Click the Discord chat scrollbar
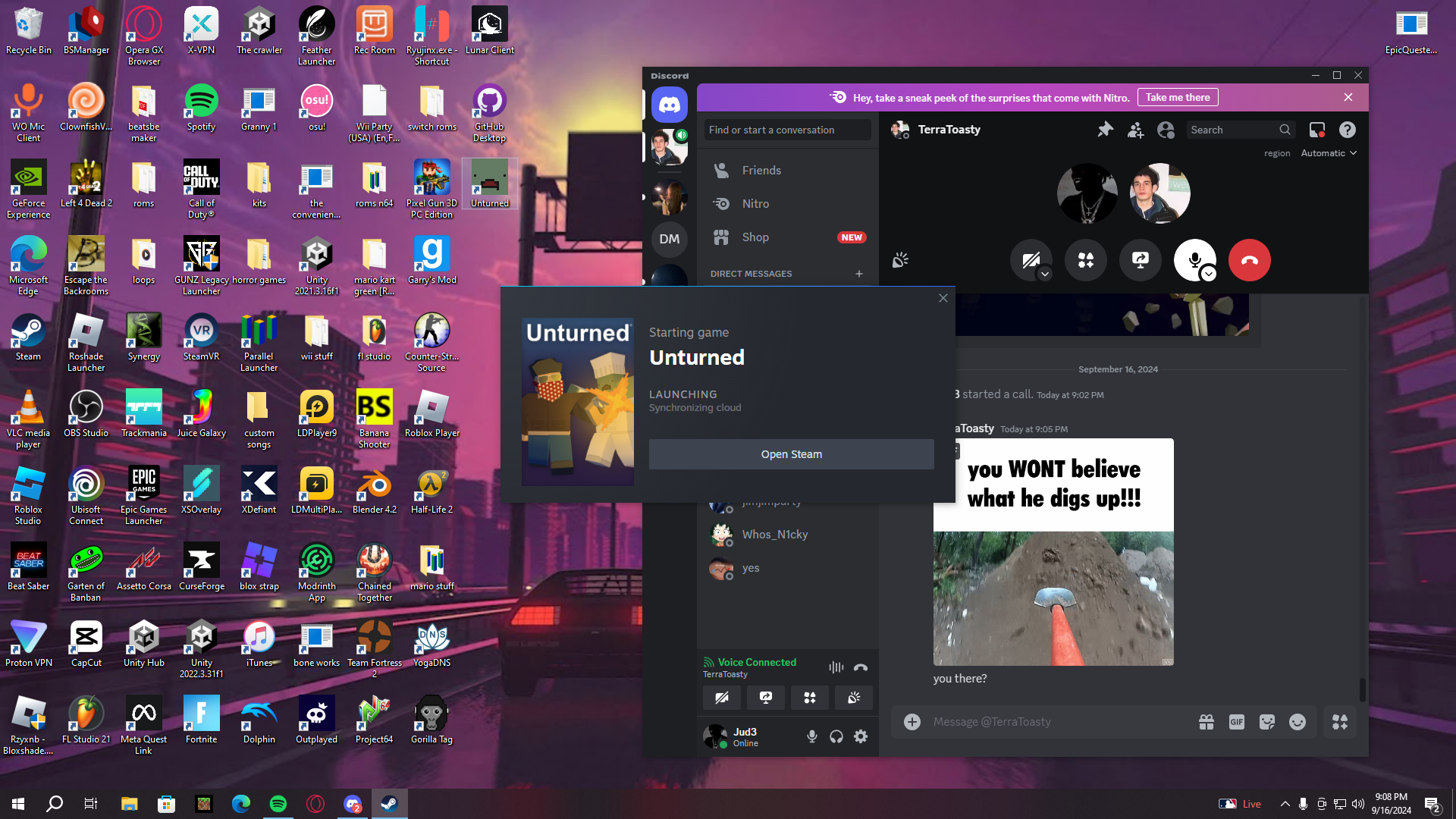Screen dimensions: 1456x819 click(x=1363, y=689)
